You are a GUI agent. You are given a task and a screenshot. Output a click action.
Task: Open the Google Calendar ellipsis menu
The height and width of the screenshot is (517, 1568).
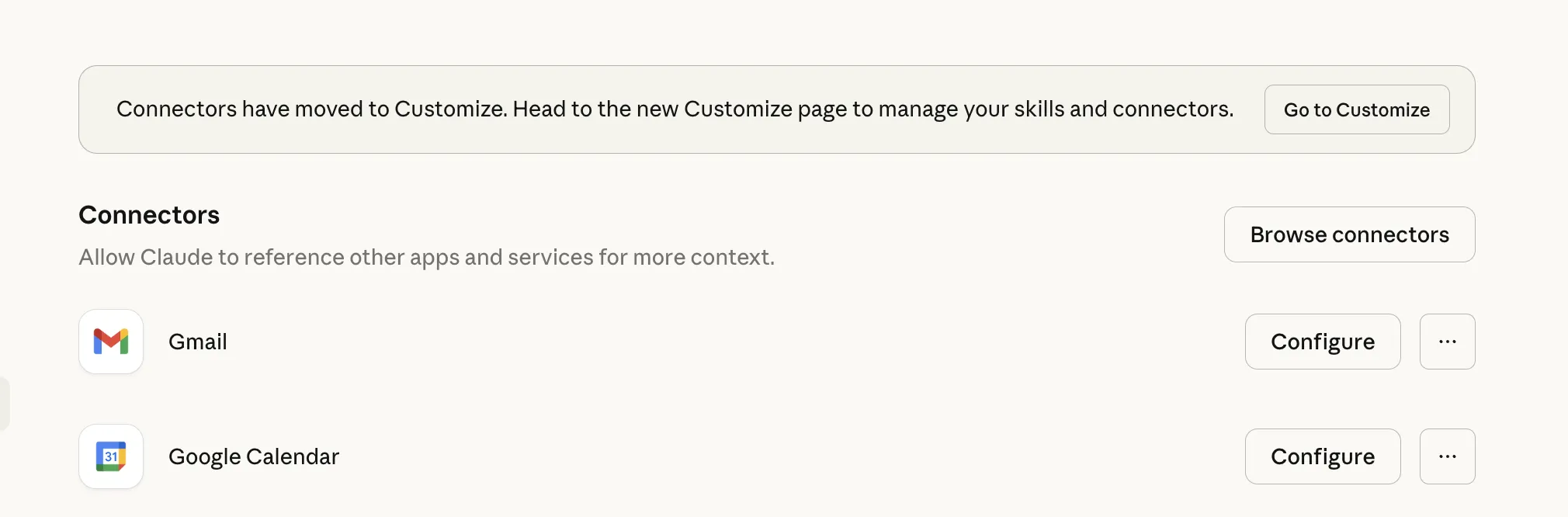(x=1447, y=456)
